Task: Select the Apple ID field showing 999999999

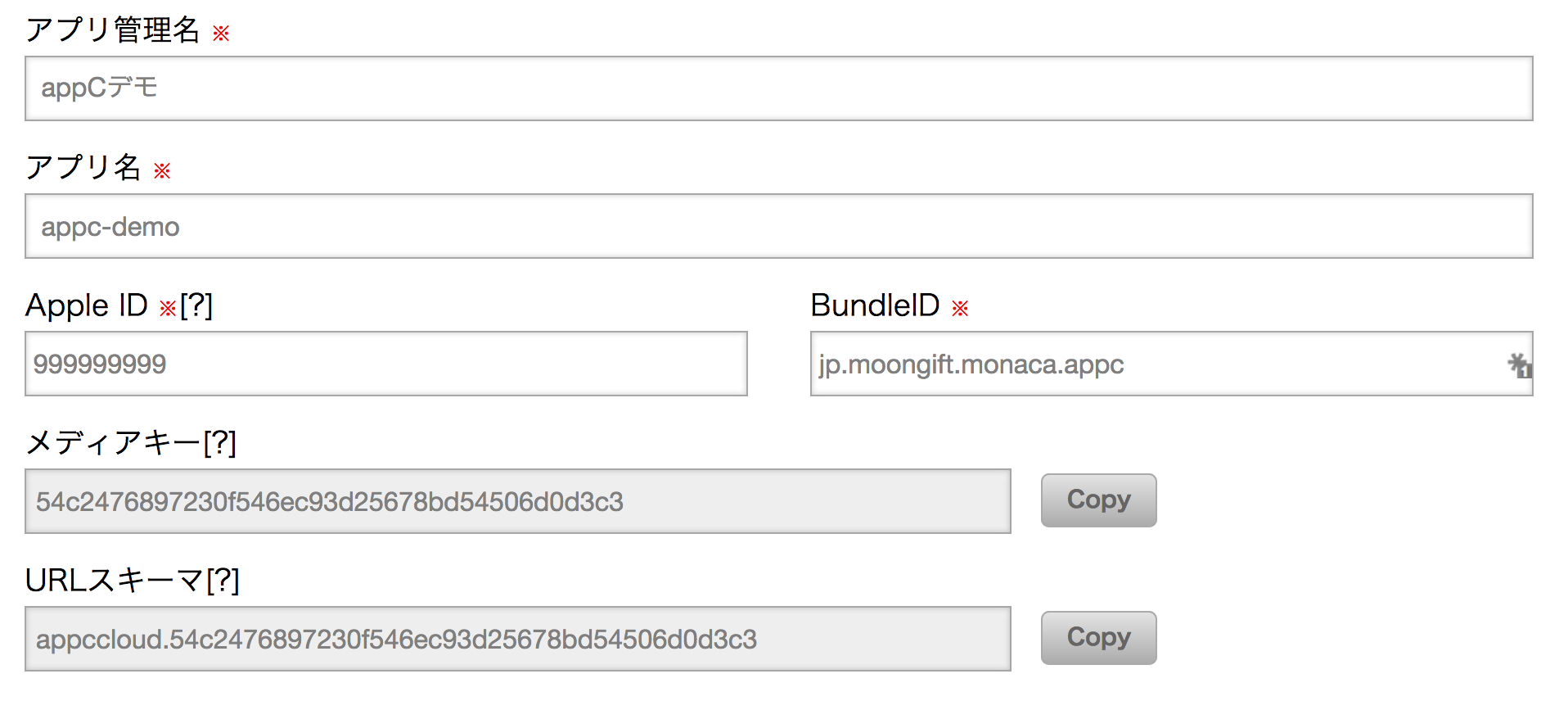Action: (385, 364)
